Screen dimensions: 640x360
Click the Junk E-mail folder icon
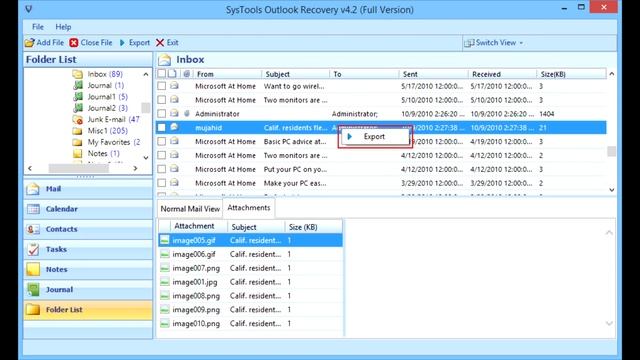[78, 120]
